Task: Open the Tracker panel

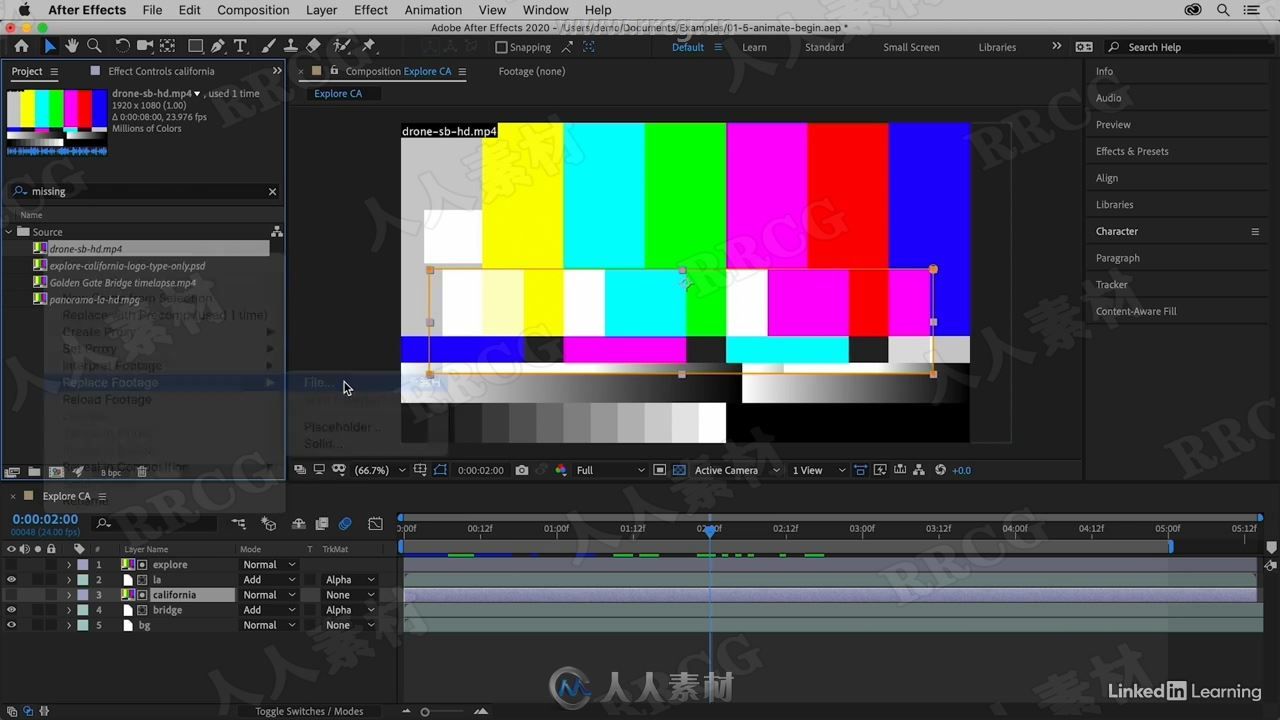Action: point(1111,284)
